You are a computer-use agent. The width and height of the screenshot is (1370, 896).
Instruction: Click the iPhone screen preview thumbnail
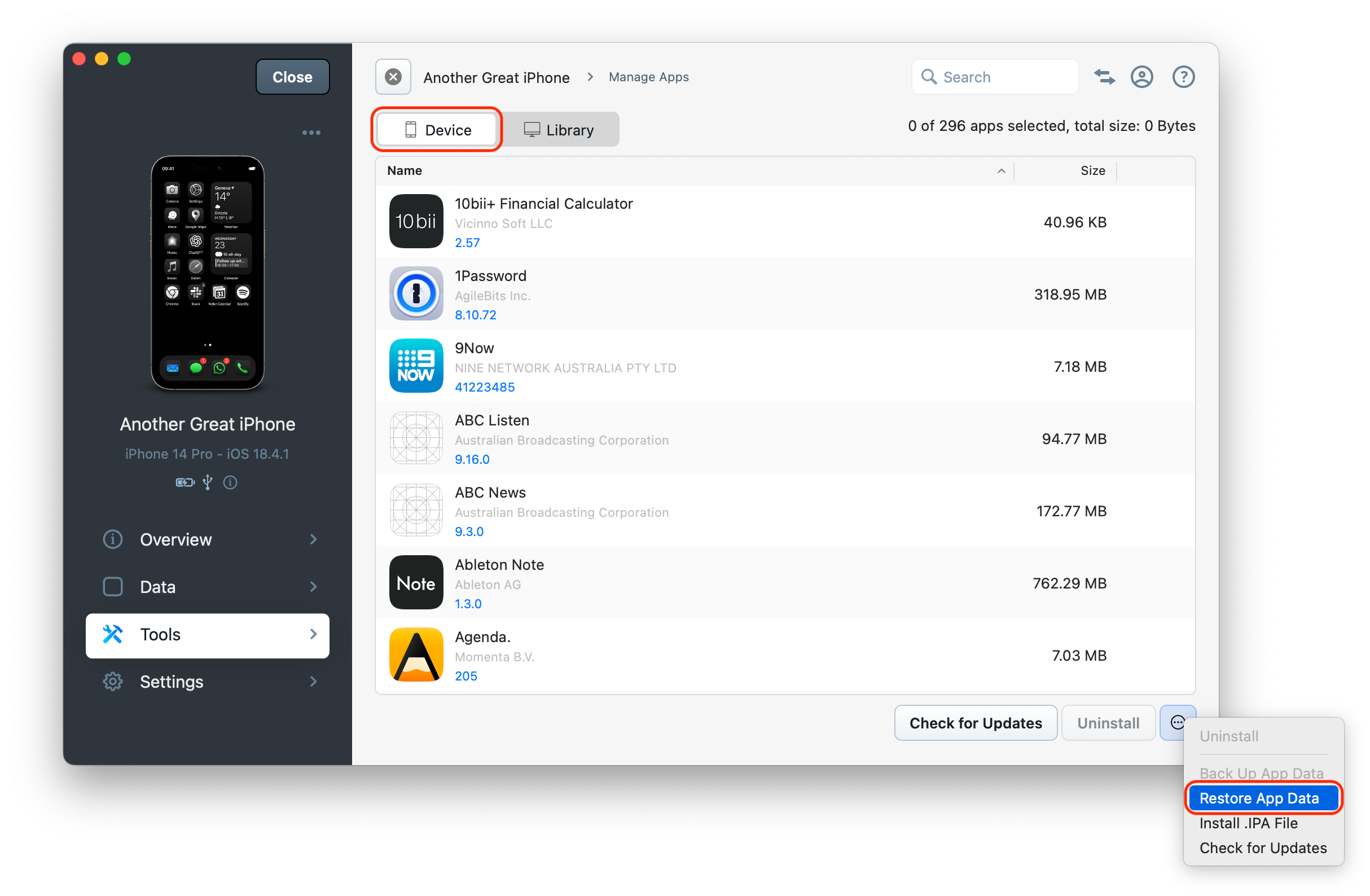click(x=208, y=273)
